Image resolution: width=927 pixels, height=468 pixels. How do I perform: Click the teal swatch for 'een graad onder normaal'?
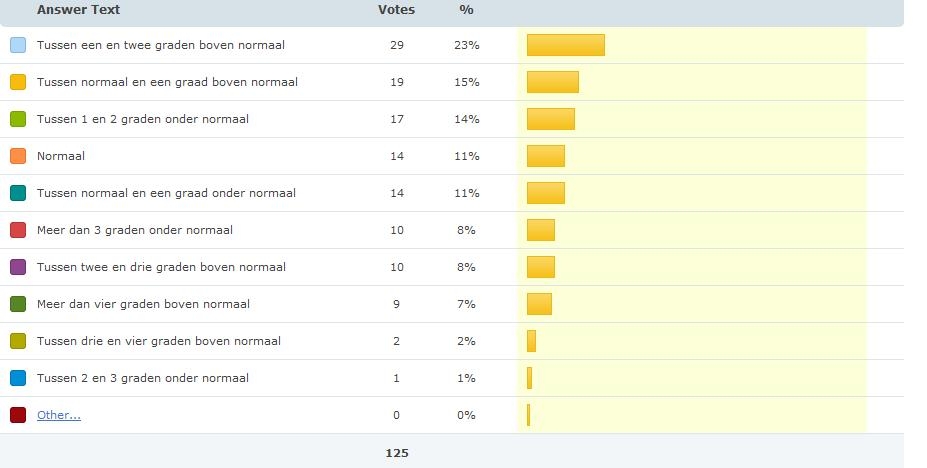pyautogui.click(x=18, y=193)
